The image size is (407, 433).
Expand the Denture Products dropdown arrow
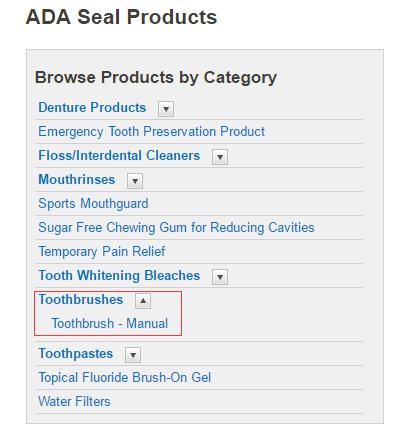coord(166,109)
